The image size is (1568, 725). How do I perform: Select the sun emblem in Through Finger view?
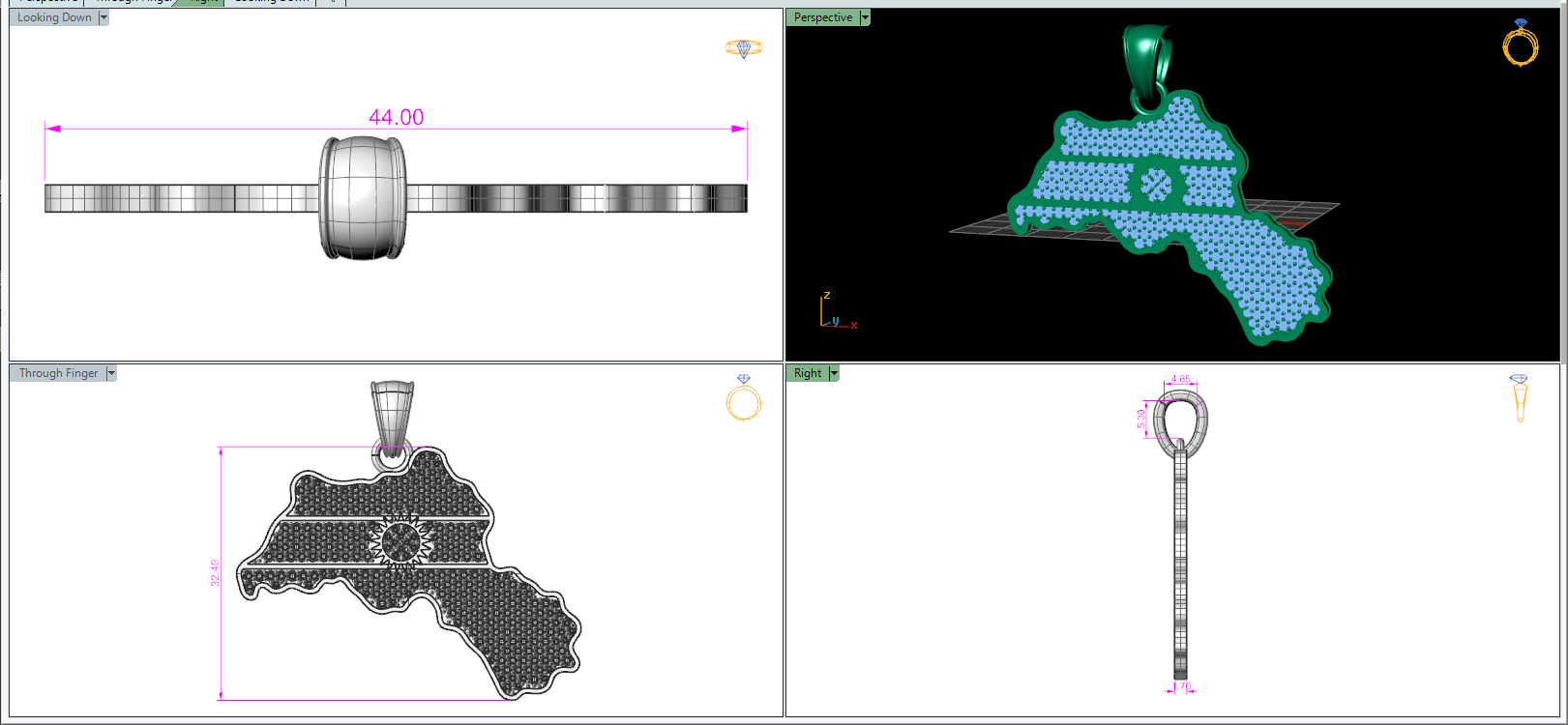point(399,541)
